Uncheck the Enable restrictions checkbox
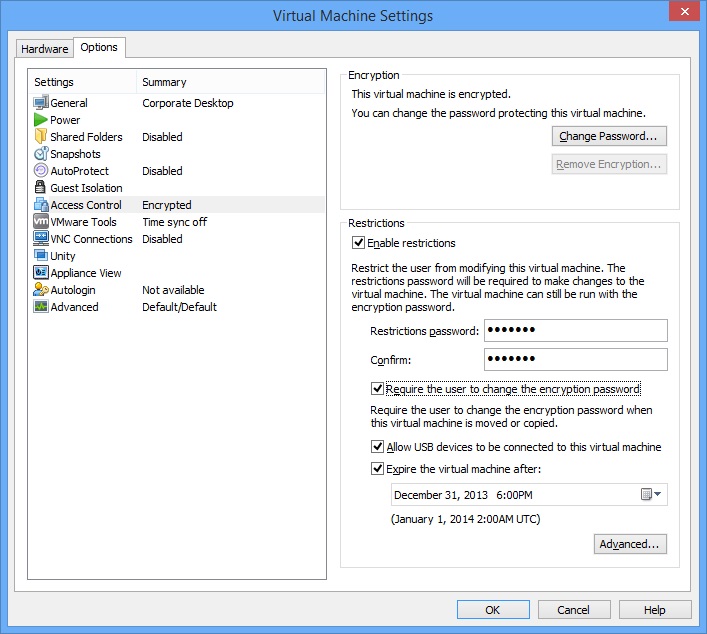The width and height of the screenshot is (707, 634). [359, 243]
